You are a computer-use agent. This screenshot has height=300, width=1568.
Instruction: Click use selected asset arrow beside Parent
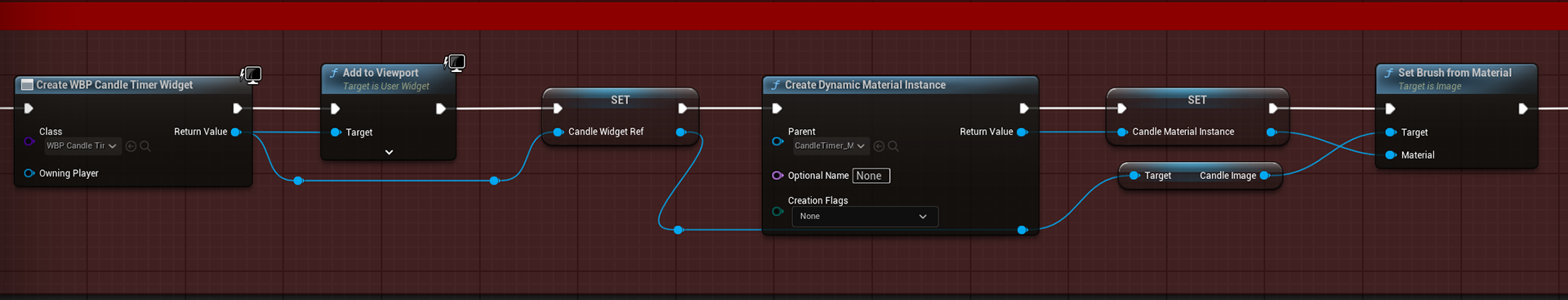(879, 146)
